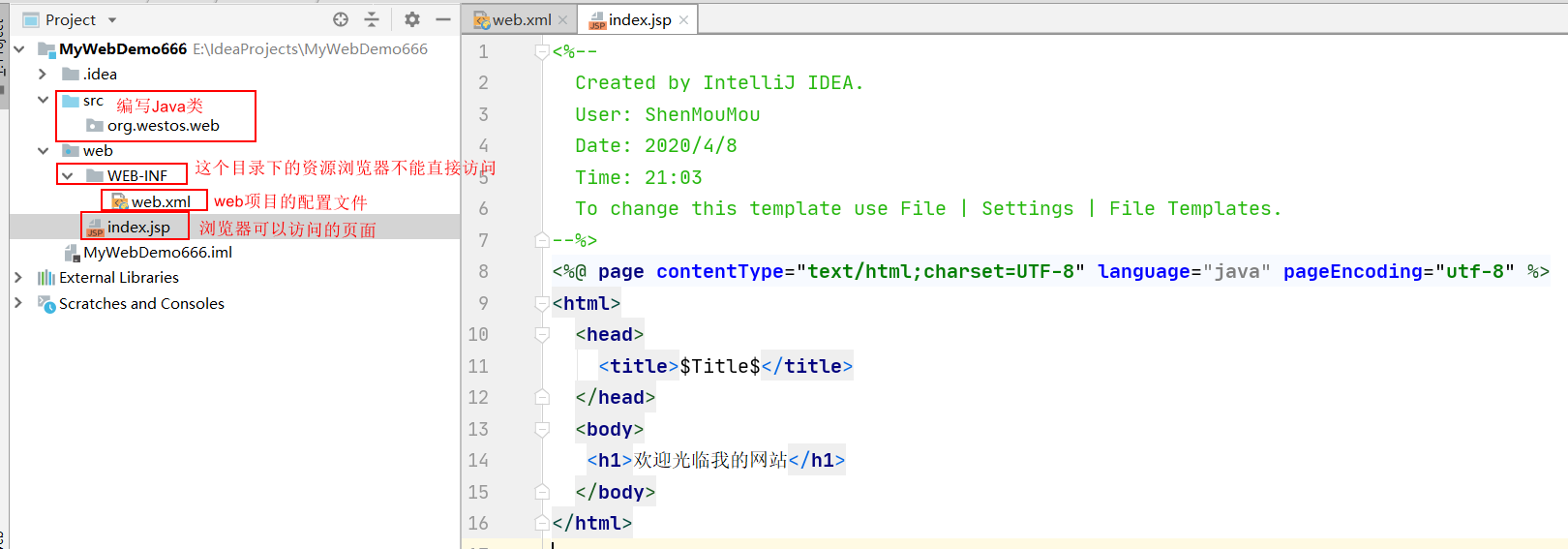Click 'Created by IntelliJ IDEA.' comment

tap(719, 82)
